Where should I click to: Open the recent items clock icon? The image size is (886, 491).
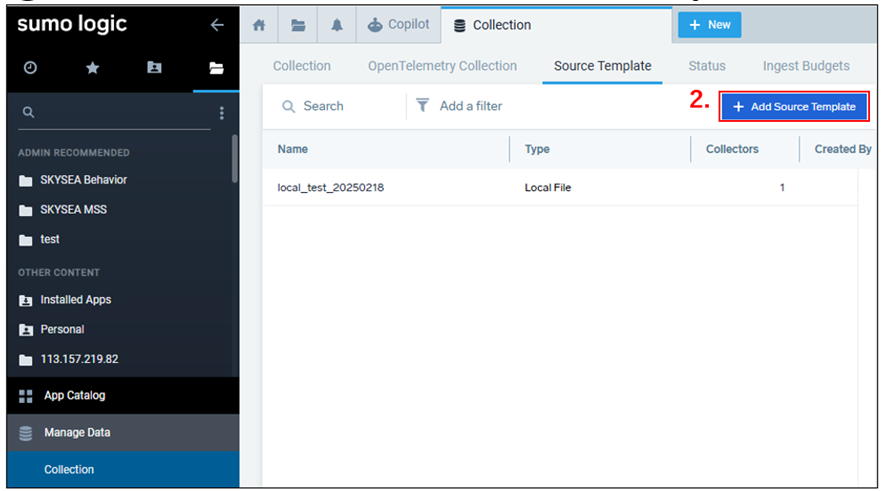click(31, 68)
